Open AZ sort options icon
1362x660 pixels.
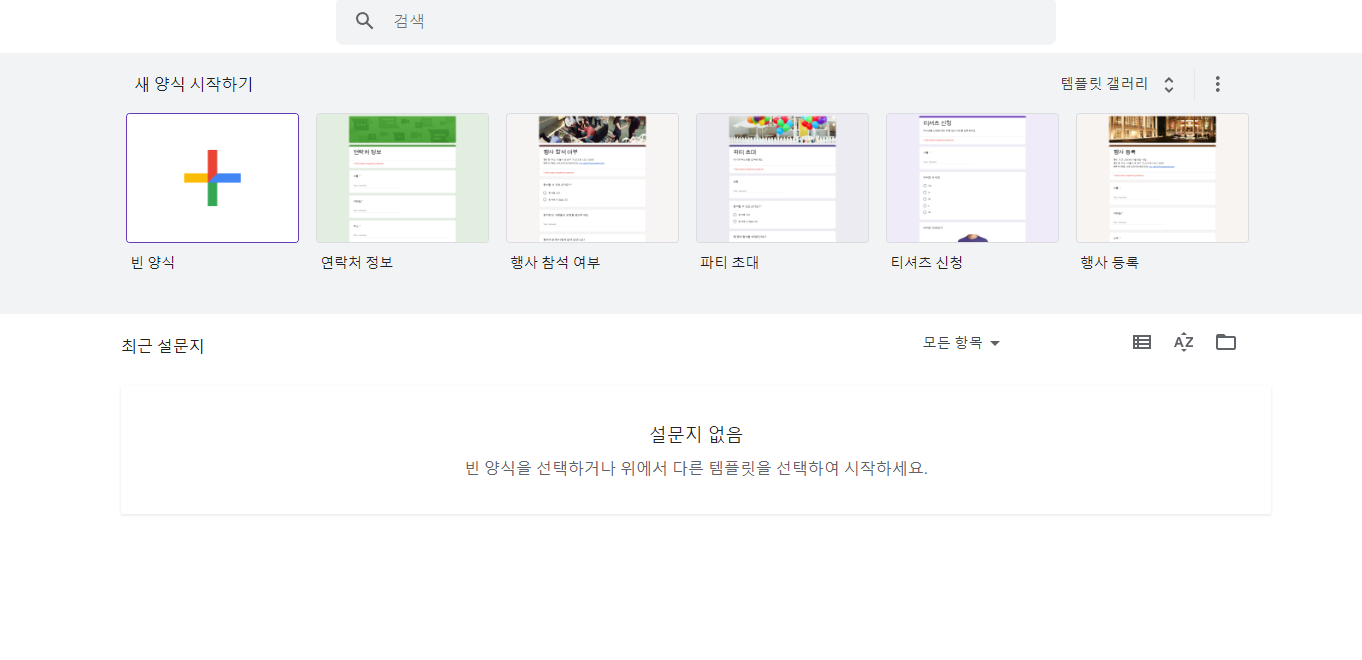[1184, 342]
